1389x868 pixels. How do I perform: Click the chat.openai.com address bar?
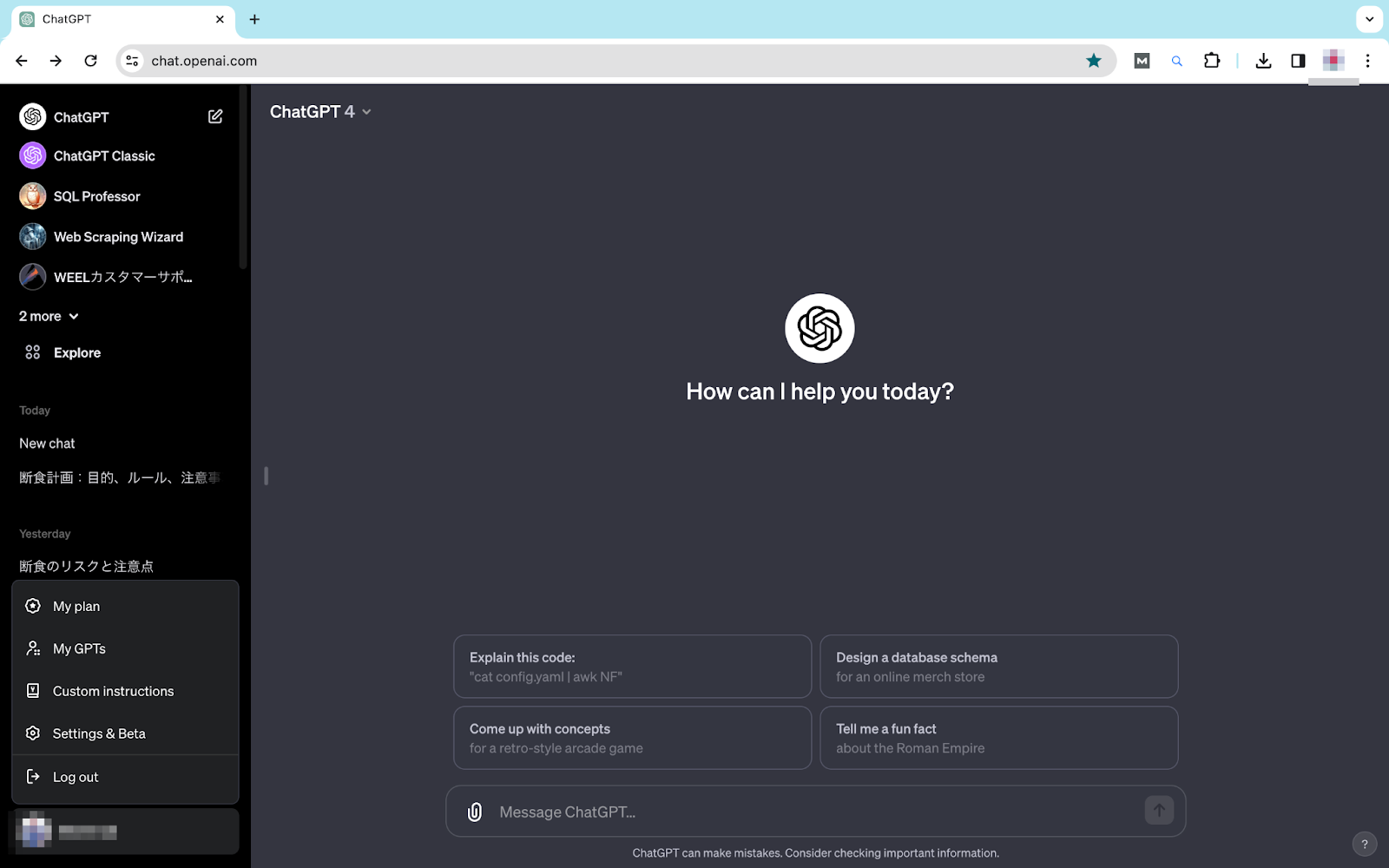click(x=616, y=61)
